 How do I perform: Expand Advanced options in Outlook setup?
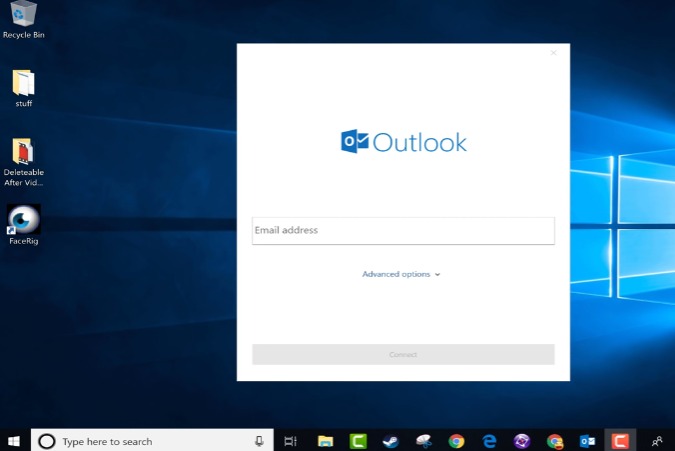pos(401,274)
